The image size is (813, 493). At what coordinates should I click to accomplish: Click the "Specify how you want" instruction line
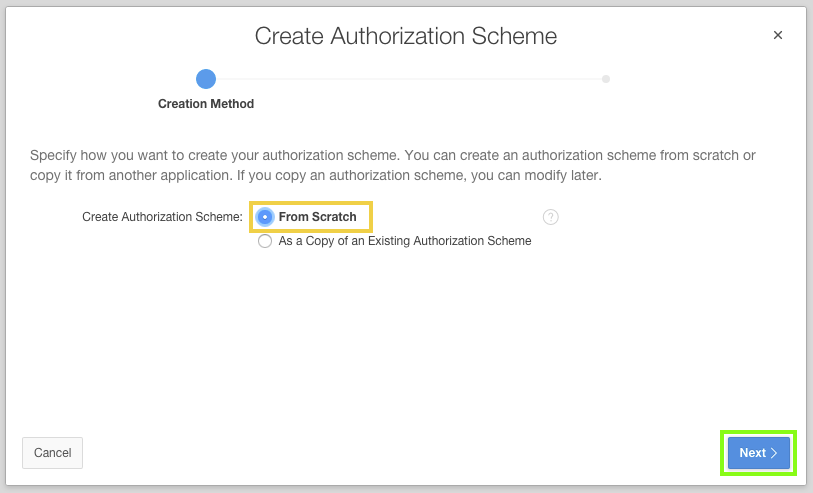(392, 156)
